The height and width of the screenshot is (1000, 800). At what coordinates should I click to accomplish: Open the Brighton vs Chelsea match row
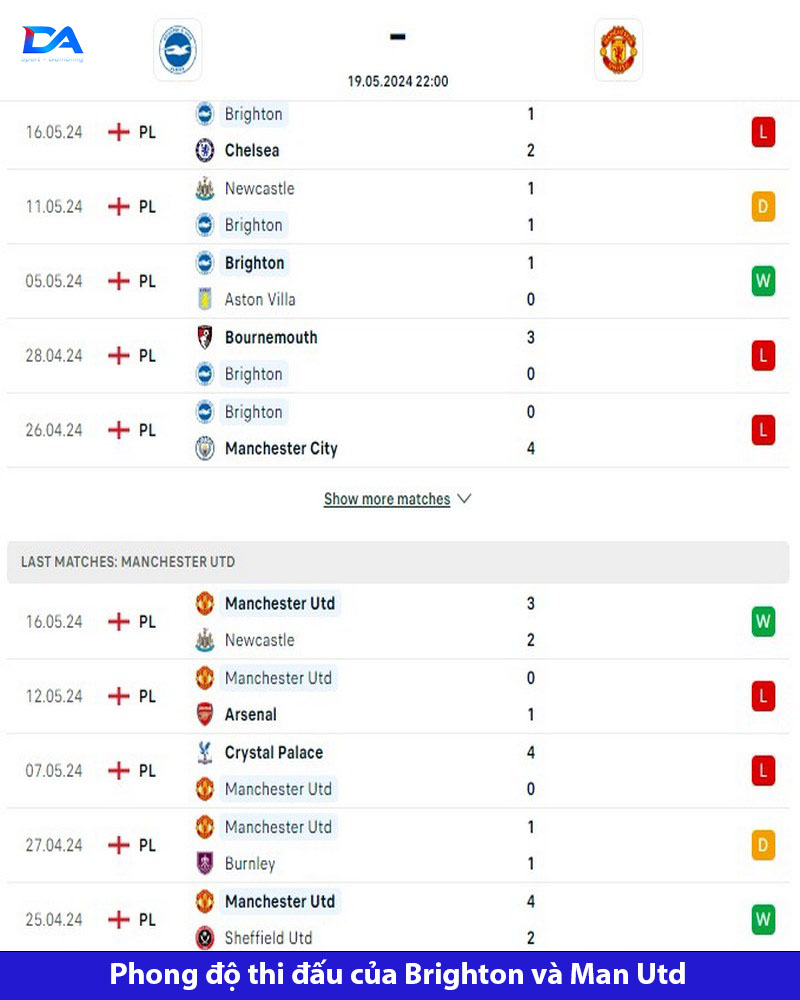(x=398, y=133)
